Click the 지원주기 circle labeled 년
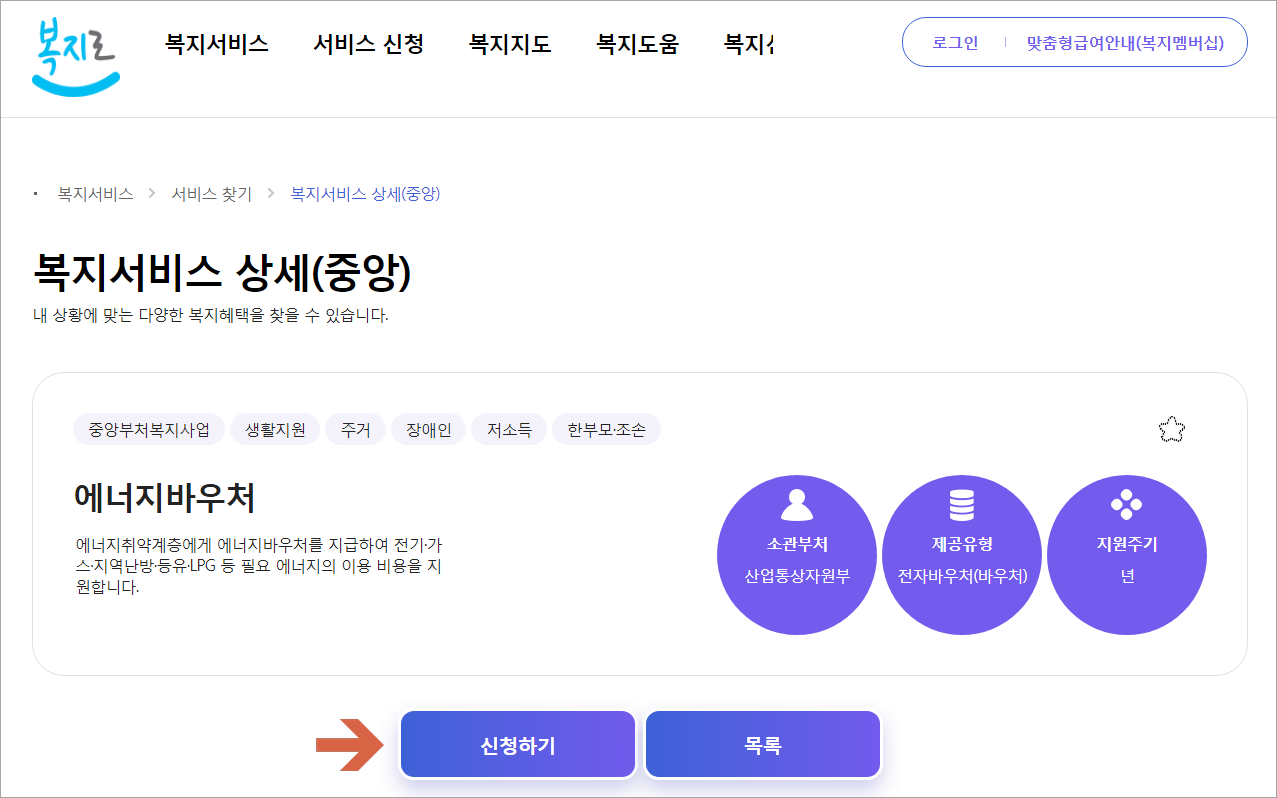This screenshot has width=1277, height=798. coord(1126,554)
